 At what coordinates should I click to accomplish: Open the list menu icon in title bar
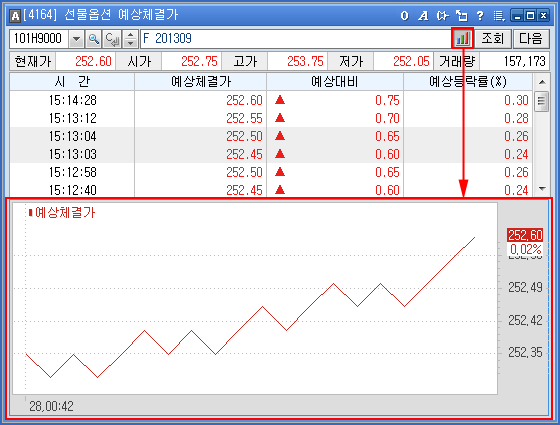[499, 16]
